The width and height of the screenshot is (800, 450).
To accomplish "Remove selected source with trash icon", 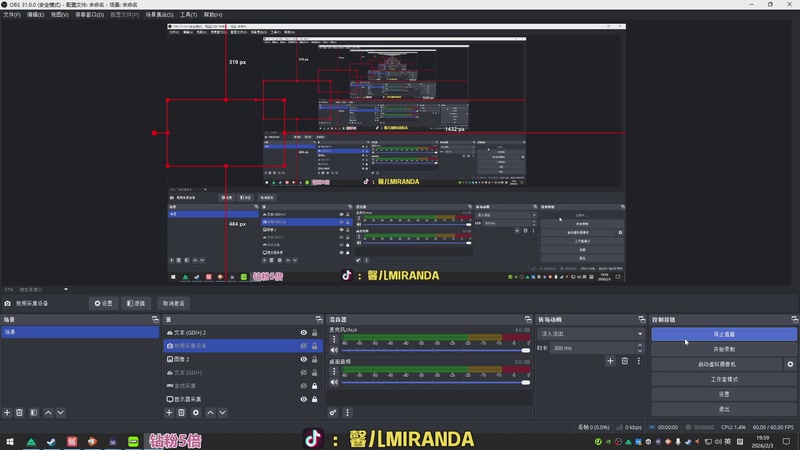I will click(182, 412).
